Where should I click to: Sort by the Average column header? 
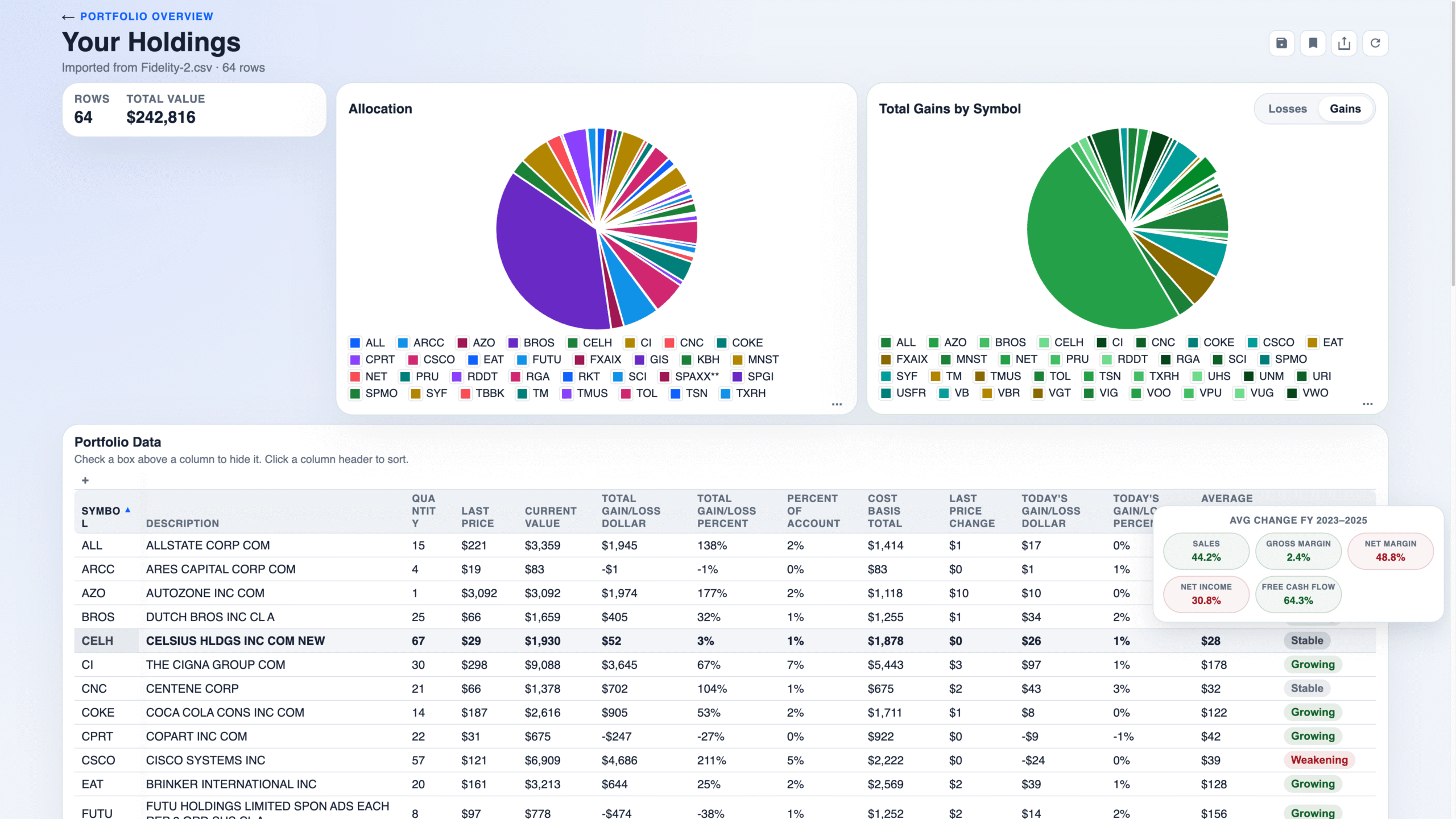[x=1227, y=498]
